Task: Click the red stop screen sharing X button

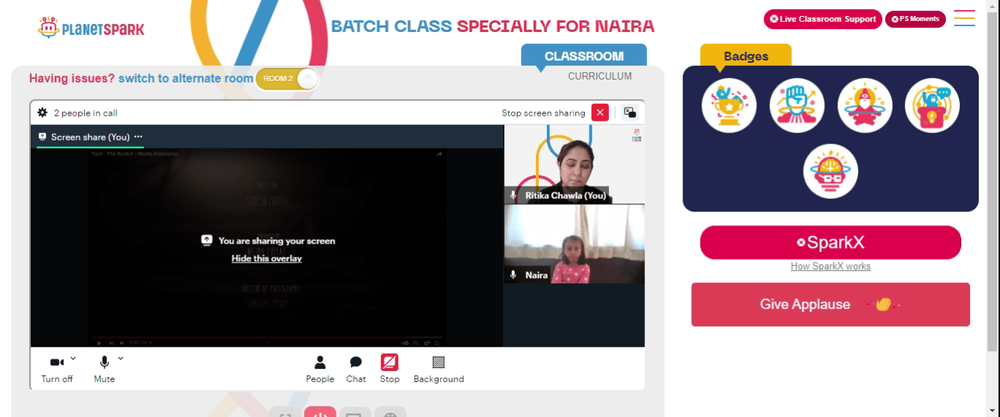Action: coord(600,113)
